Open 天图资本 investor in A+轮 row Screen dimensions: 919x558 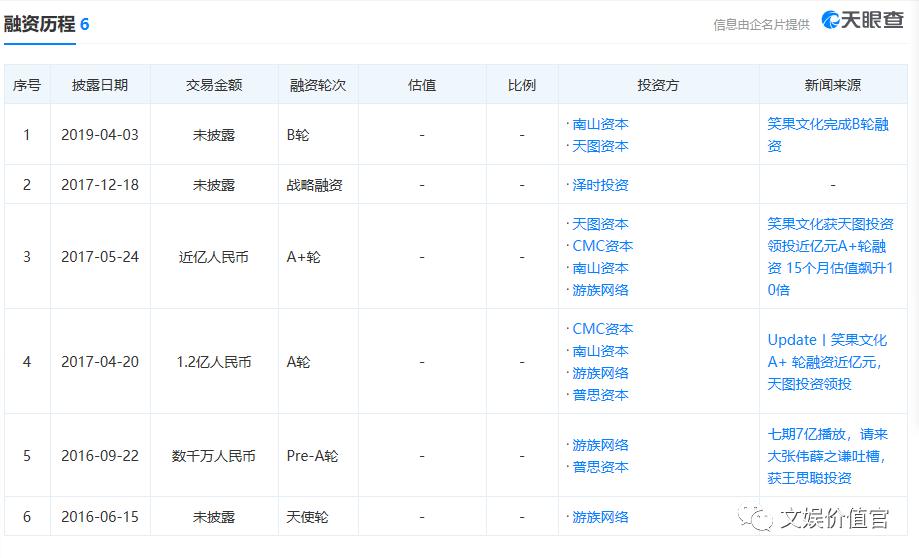coord(600,224)
